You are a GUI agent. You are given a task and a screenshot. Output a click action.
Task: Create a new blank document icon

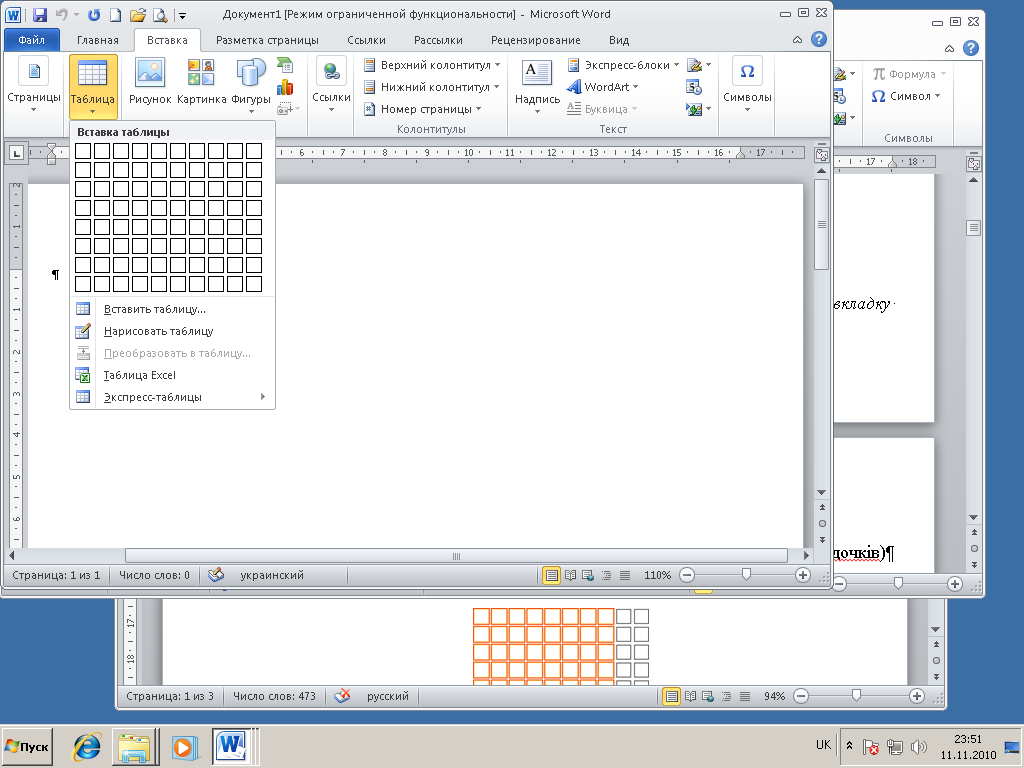(x=115, y=14)
